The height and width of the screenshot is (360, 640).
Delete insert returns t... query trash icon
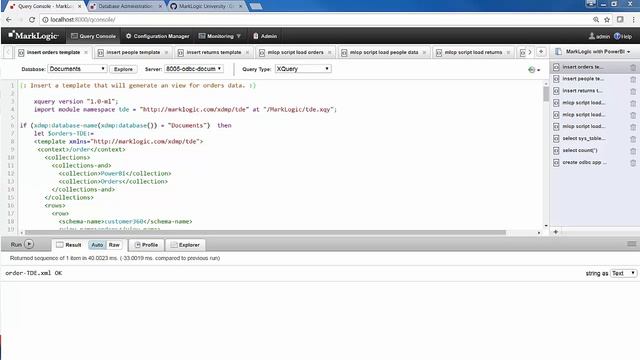point(633,91)
